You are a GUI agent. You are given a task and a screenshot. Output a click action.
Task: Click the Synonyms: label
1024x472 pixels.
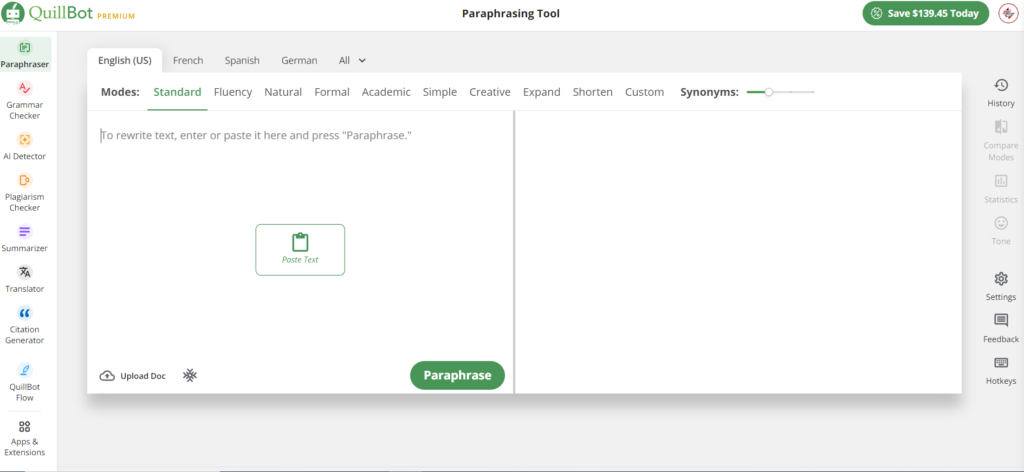pyautogui.click(x=709, y=92)
